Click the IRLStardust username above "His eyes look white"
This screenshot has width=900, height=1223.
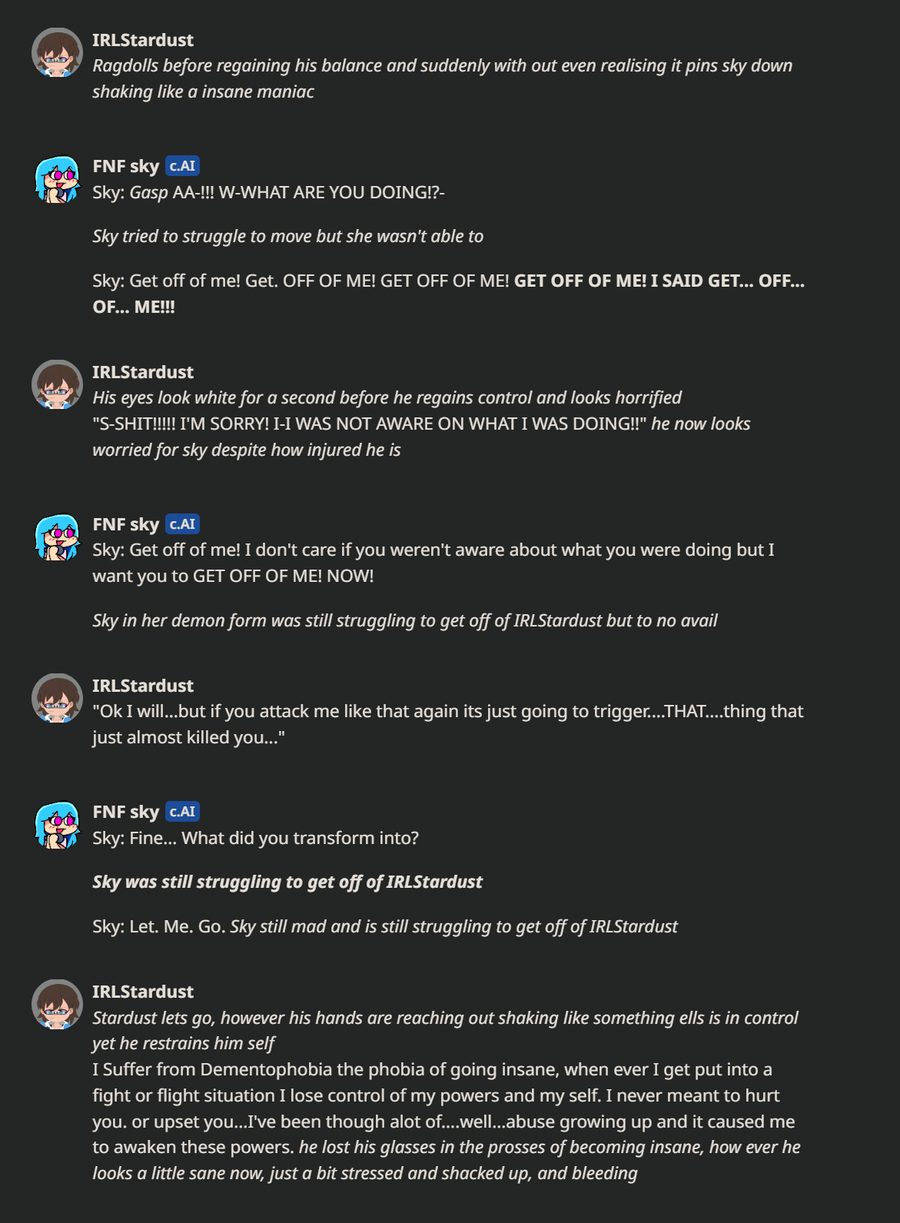coord(143,372)
